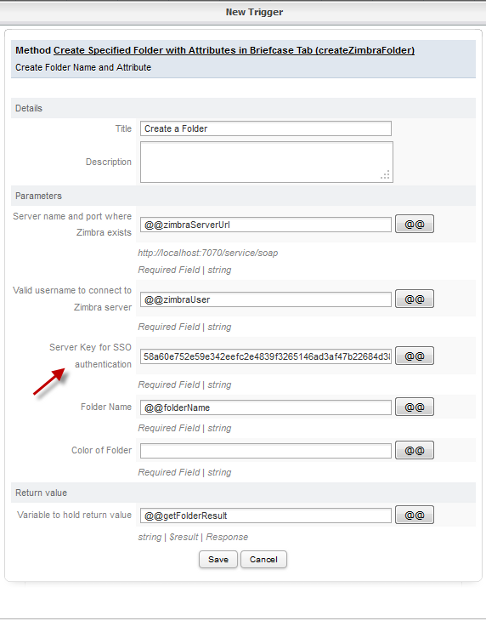This screenshot has width=486, height=621.
Task: Click @@ button next to Folder Name
Action: (x=414, y=407)
